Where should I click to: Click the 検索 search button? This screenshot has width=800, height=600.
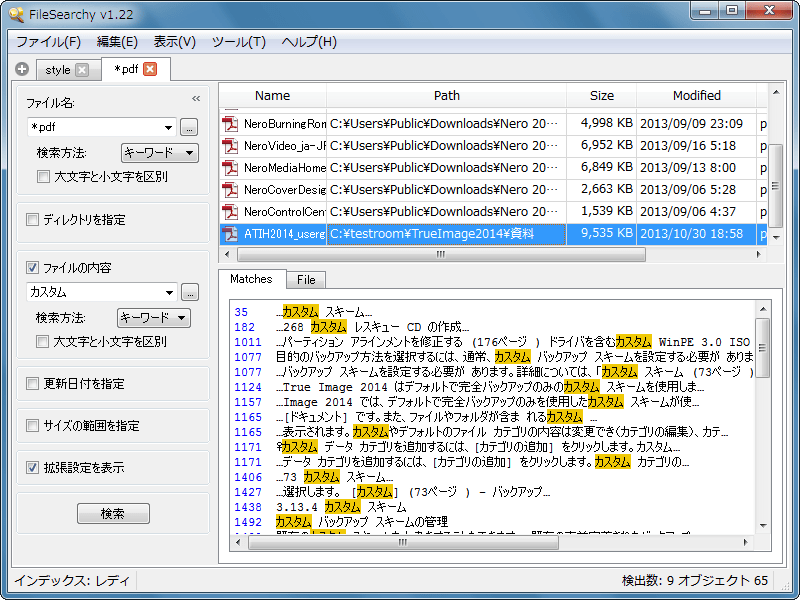click(113, 513)
